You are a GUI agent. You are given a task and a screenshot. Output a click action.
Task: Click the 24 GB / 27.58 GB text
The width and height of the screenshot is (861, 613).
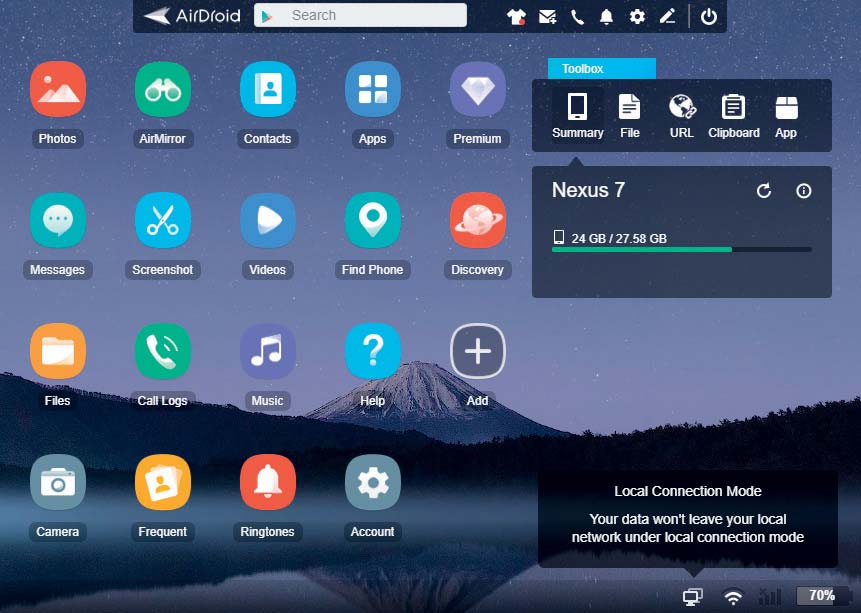pos(619,238)
